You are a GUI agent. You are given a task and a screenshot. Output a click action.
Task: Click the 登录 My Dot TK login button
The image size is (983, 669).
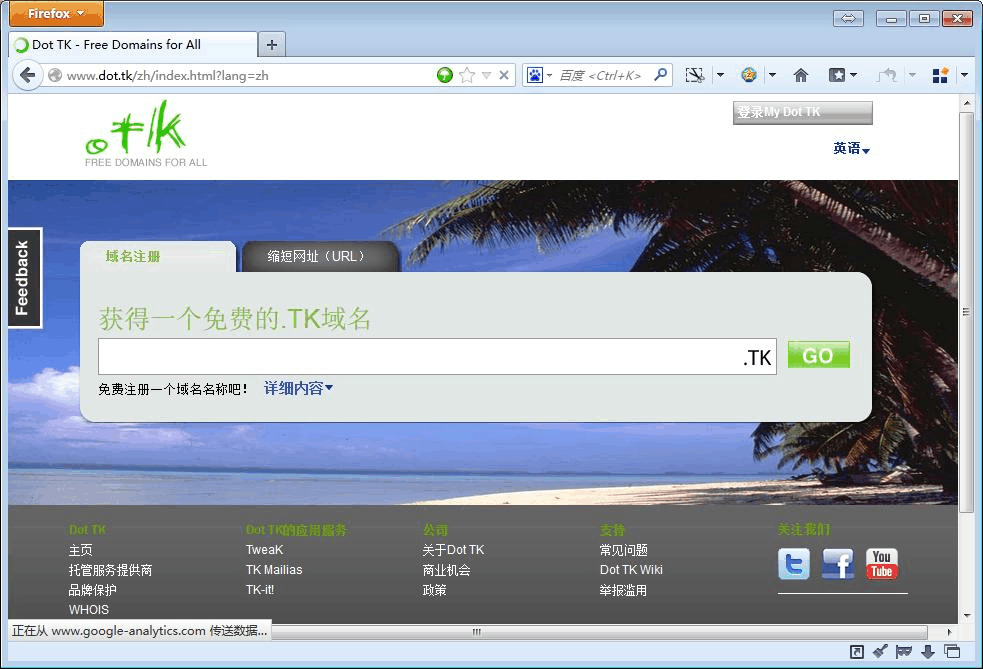coord(802,112)
